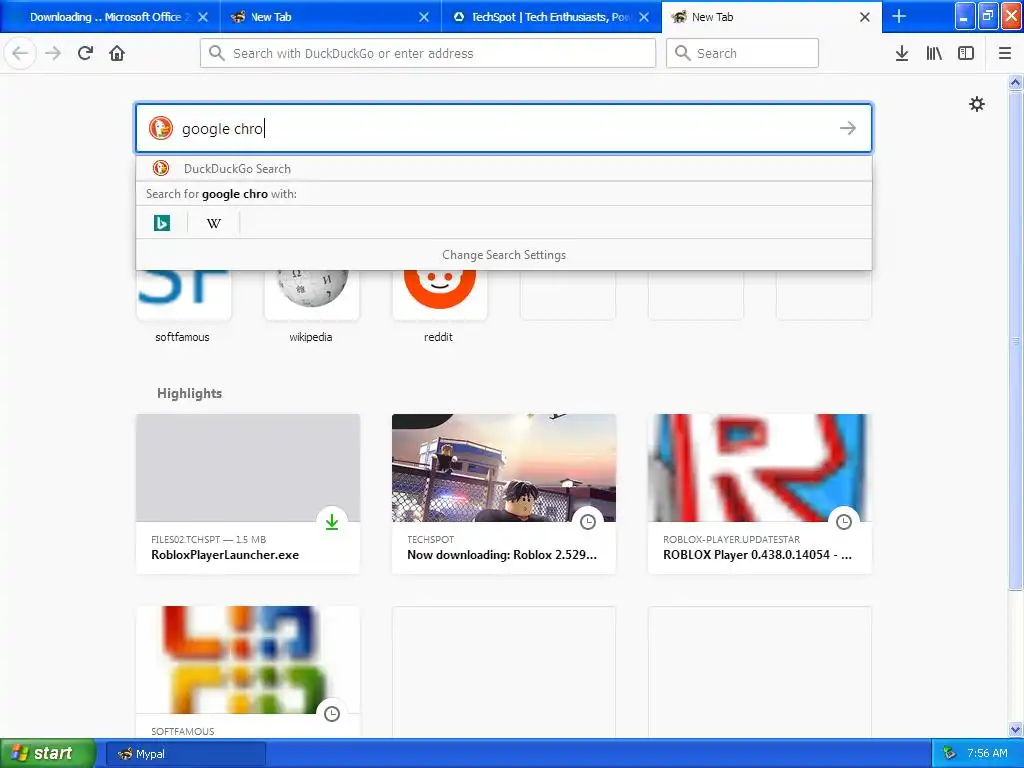Open the wikipedia top site tile
Image resolution: width=1024 pixels, height=768 pixels.
[x=312, y=295]
